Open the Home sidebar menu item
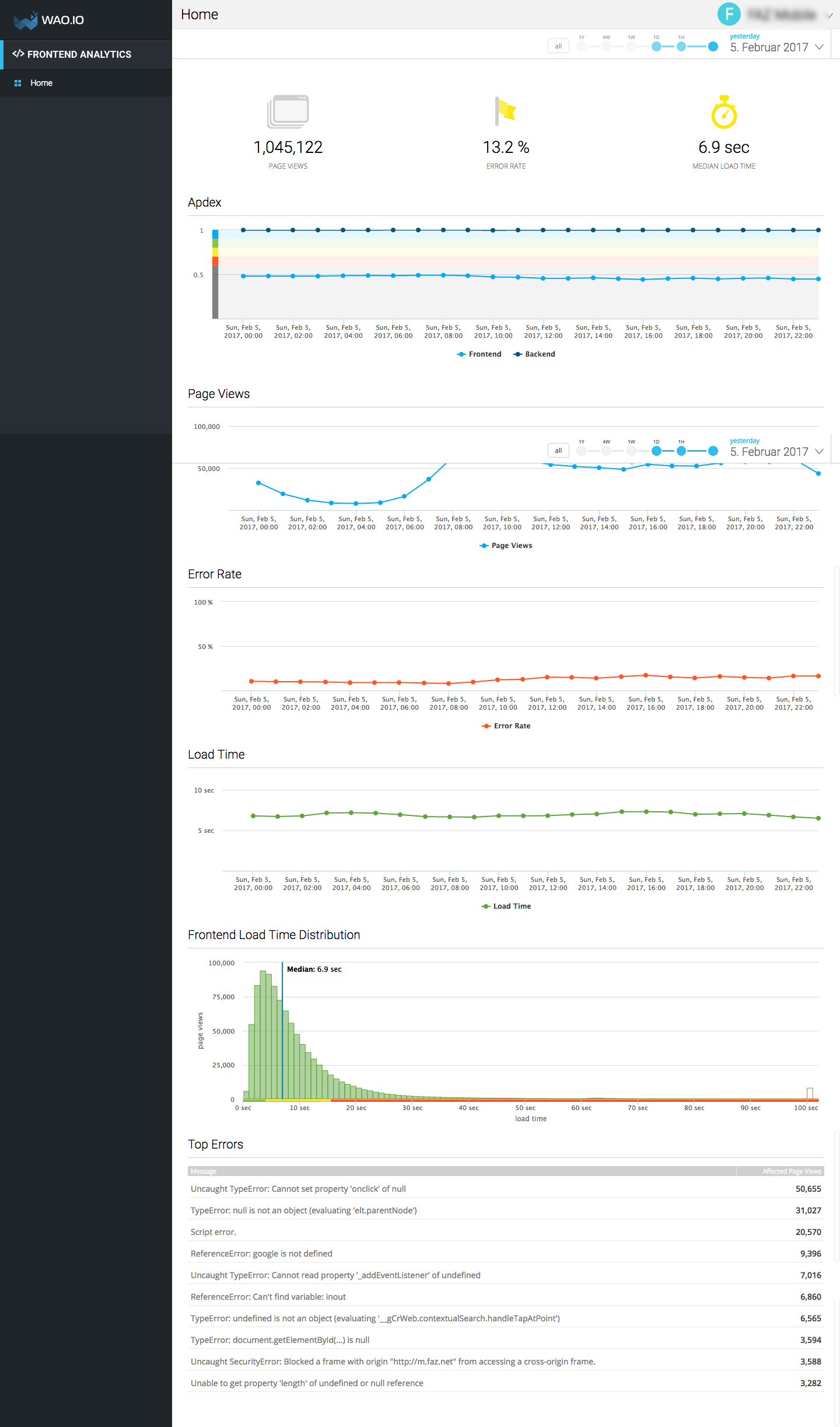The image size is (840, 1427). 86,83
